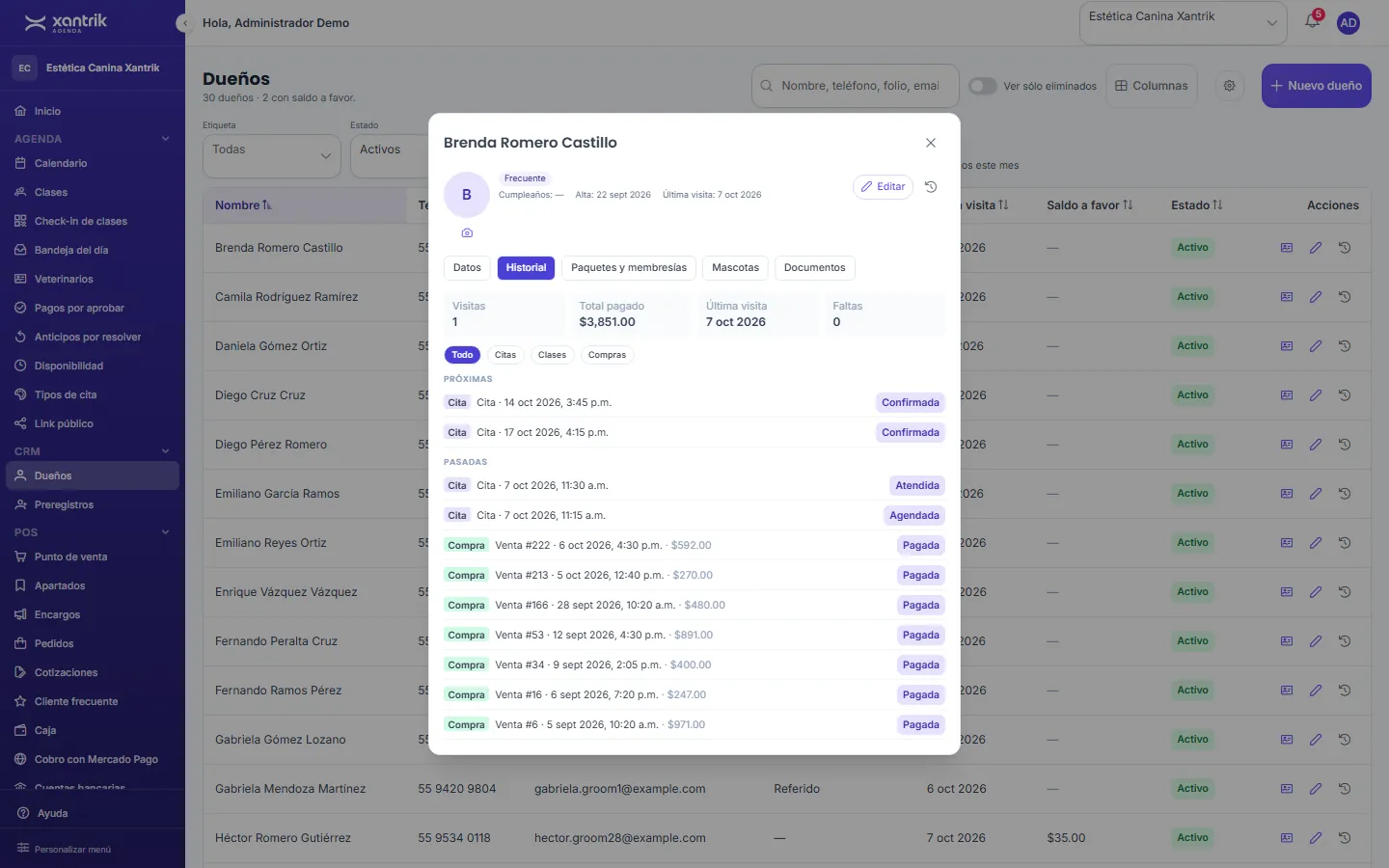1389x868 pixels.
Task: Sort by Saldo a favor column
Action: tap(1090, 205)
